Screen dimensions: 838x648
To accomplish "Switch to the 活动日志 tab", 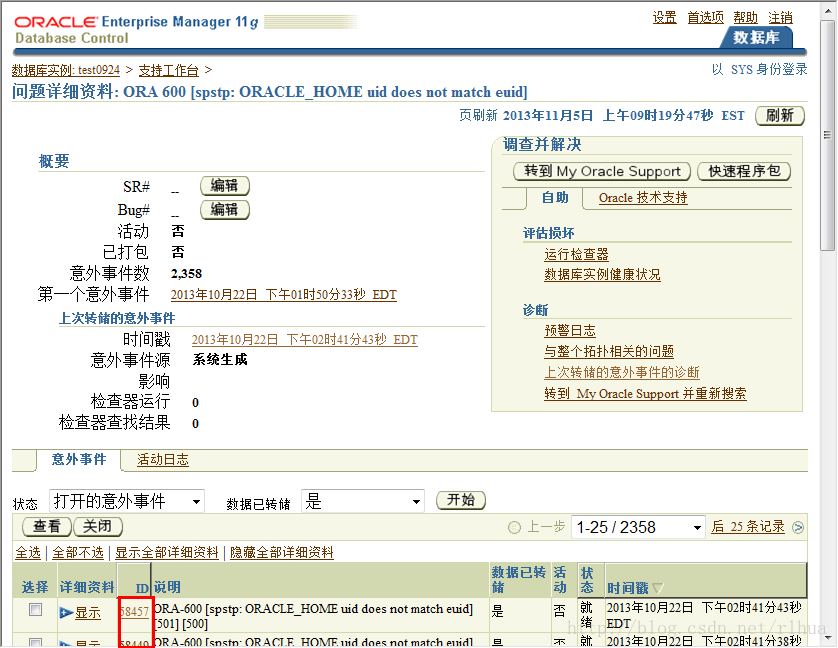I will pos(163,460).
